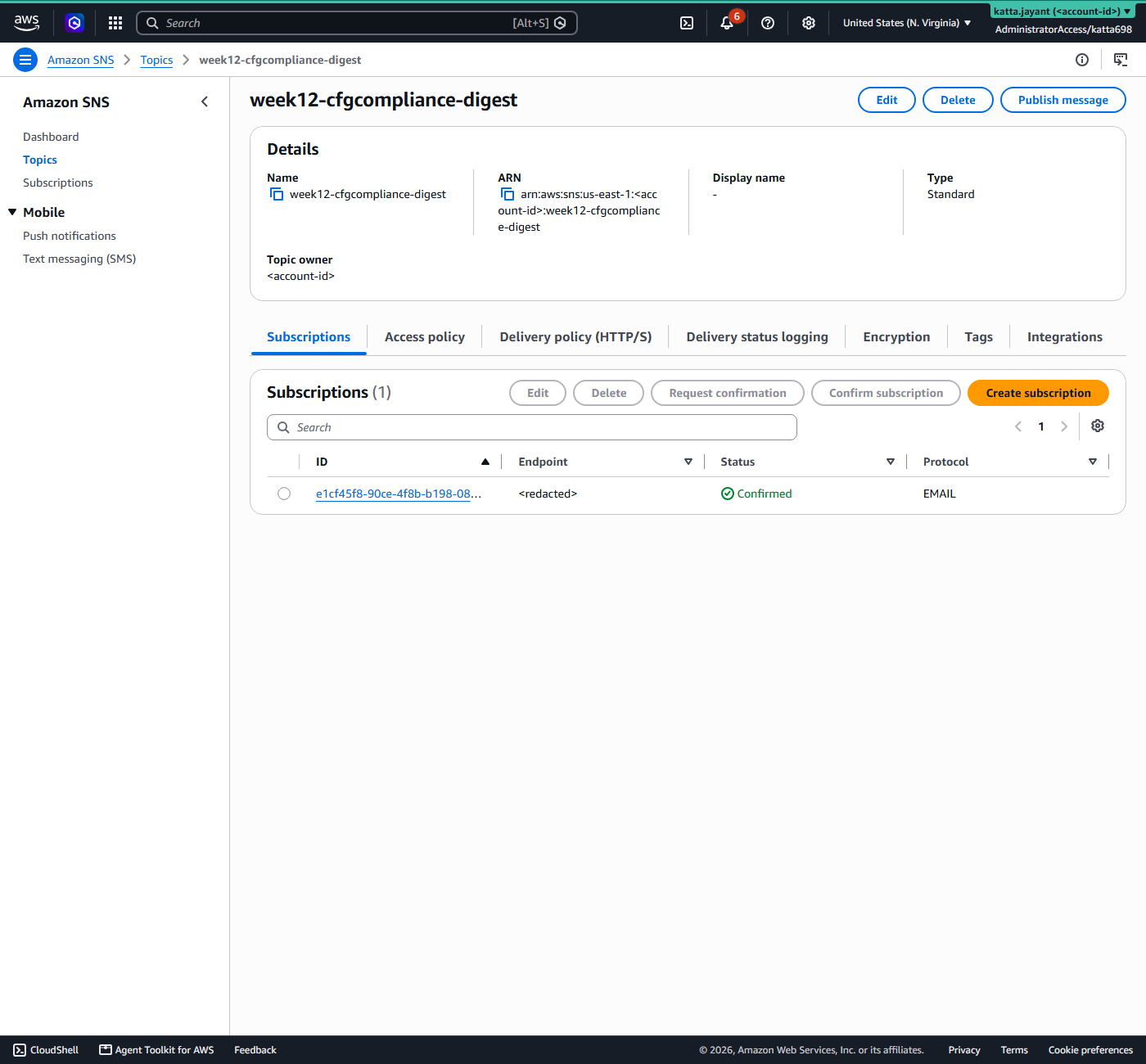Open Topics in the sidebar

point(40,160)
